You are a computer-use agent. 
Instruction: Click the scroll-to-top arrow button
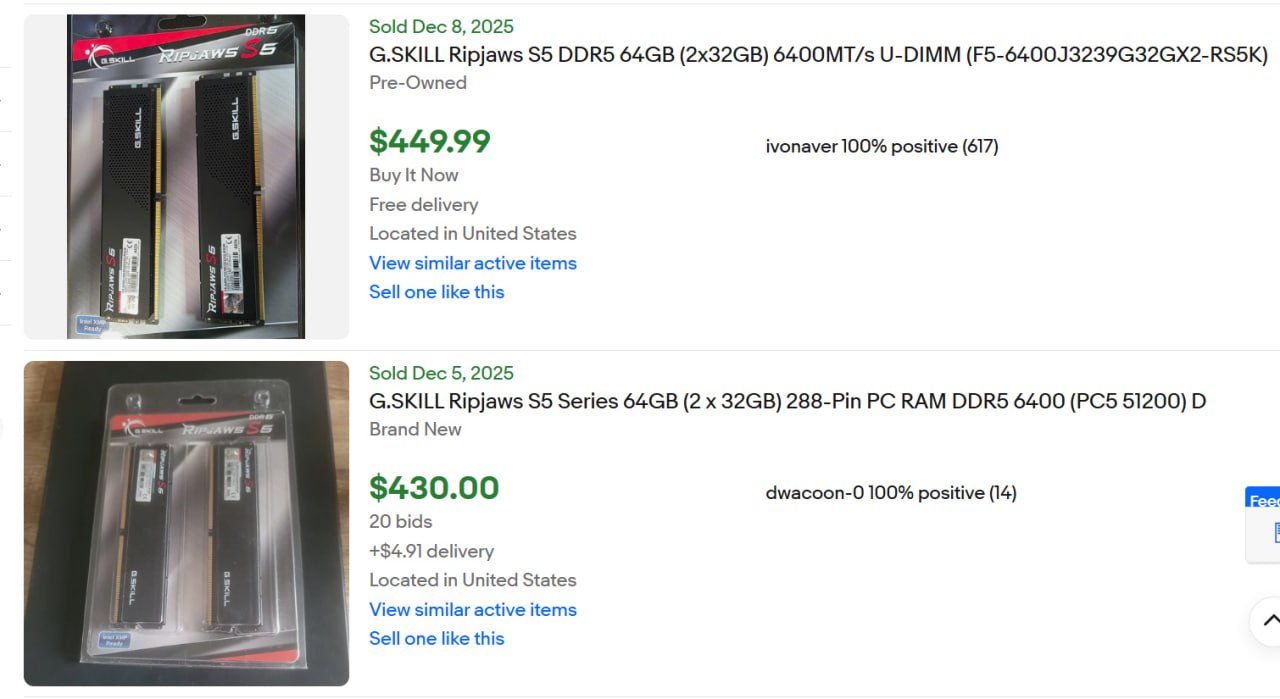tap(1269, 621)
